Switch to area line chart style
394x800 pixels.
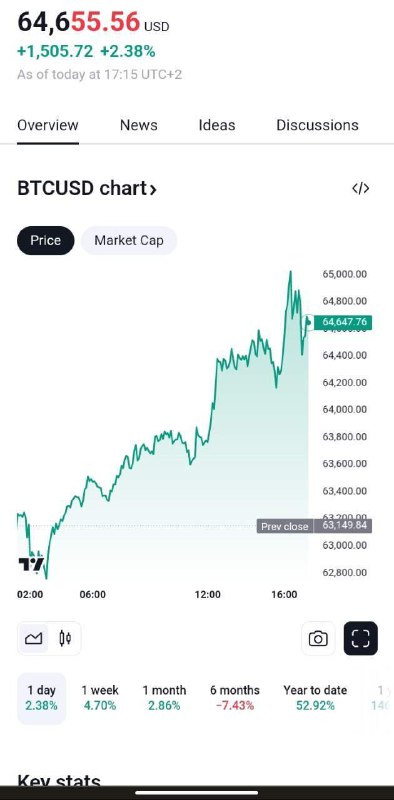click(x=34, y=638)
